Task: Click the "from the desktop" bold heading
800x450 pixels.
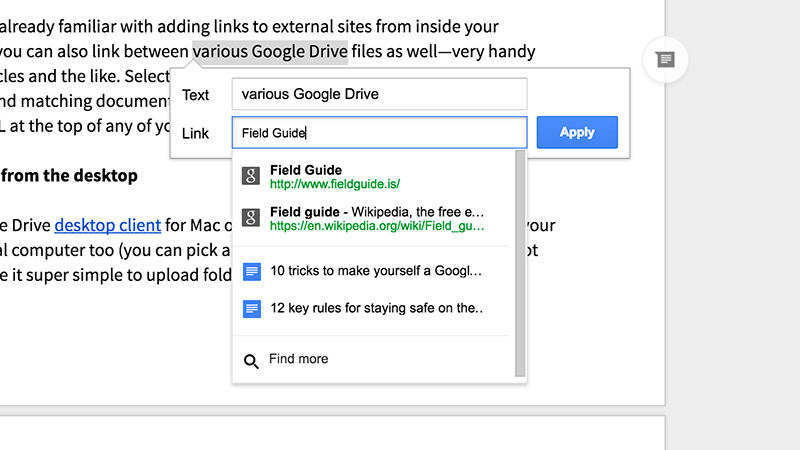Action: click(x=70, y=176)
